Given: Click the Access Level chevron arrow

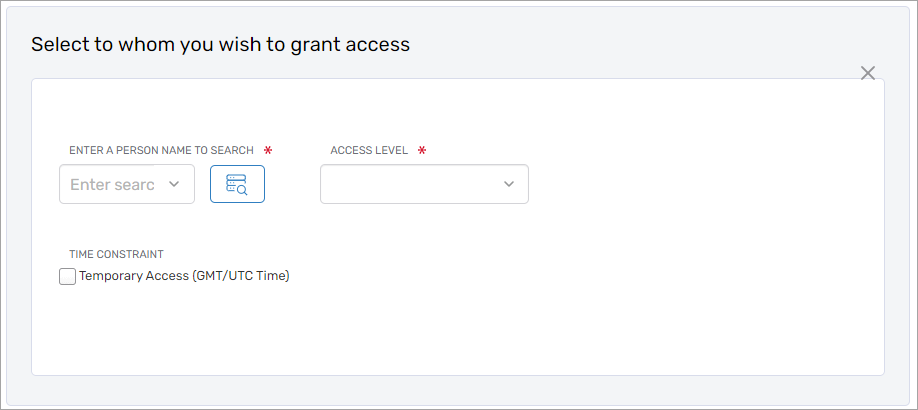Looking at the screenshot, I should tap(509, 184).
